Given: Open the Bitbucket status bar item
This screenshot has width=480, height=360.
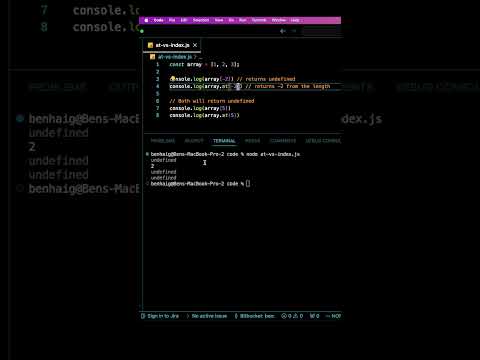Looking at the screenshot, I should [255, 316].
